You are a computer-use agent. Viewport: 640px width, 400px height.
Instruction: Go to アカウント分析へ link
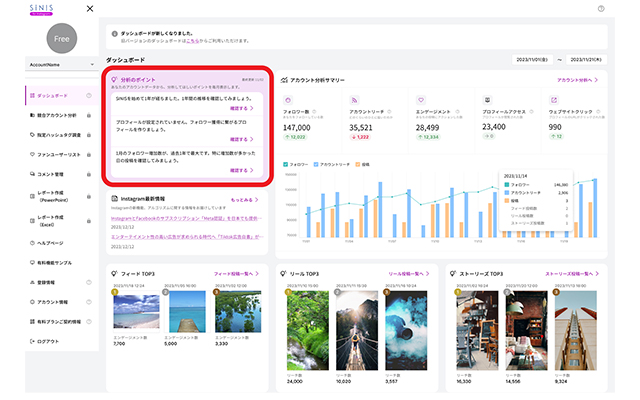(x=578, y=80)
